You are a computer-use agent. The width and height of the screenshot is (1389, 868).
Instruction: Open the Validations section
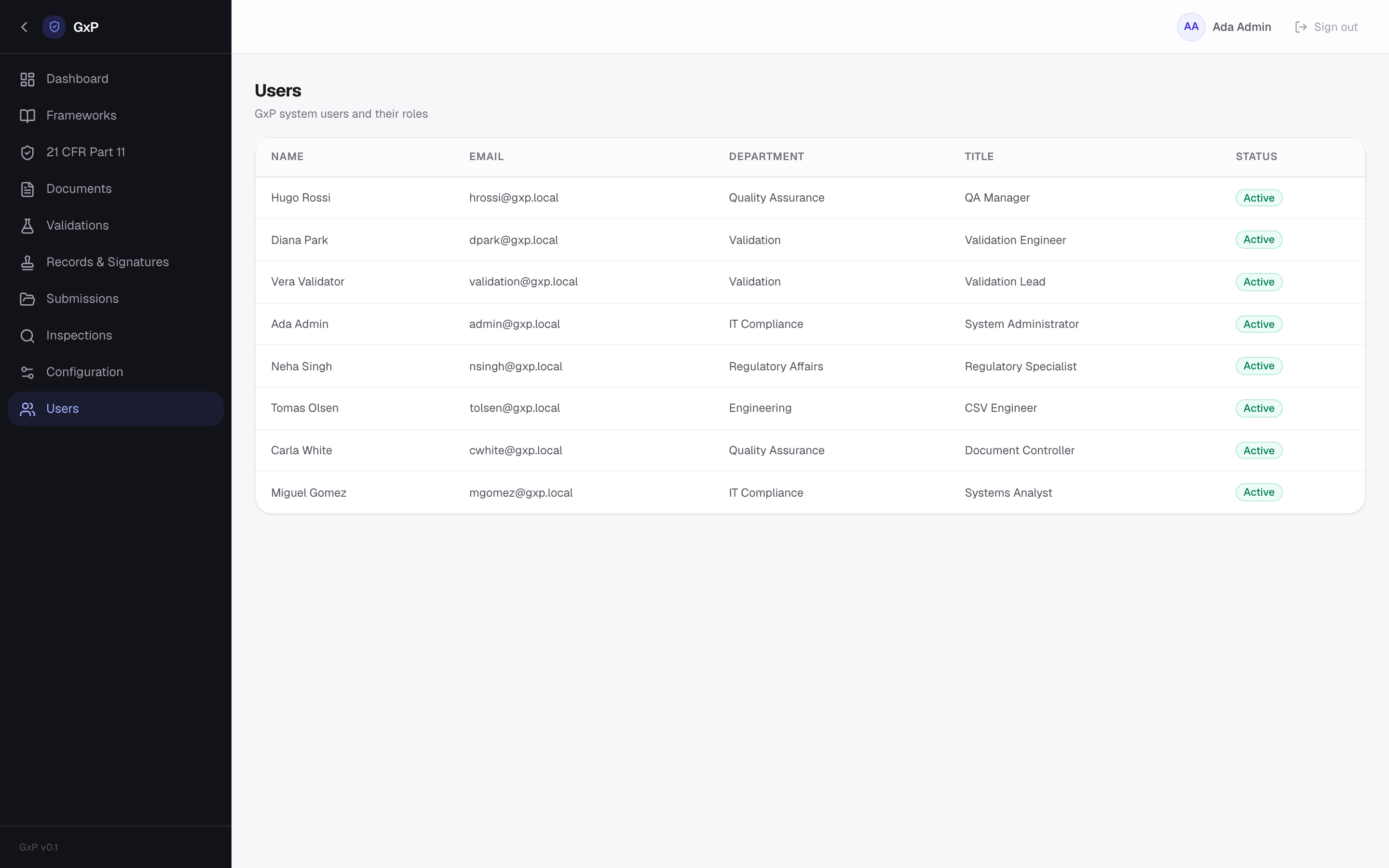click(x=115, y=226)
